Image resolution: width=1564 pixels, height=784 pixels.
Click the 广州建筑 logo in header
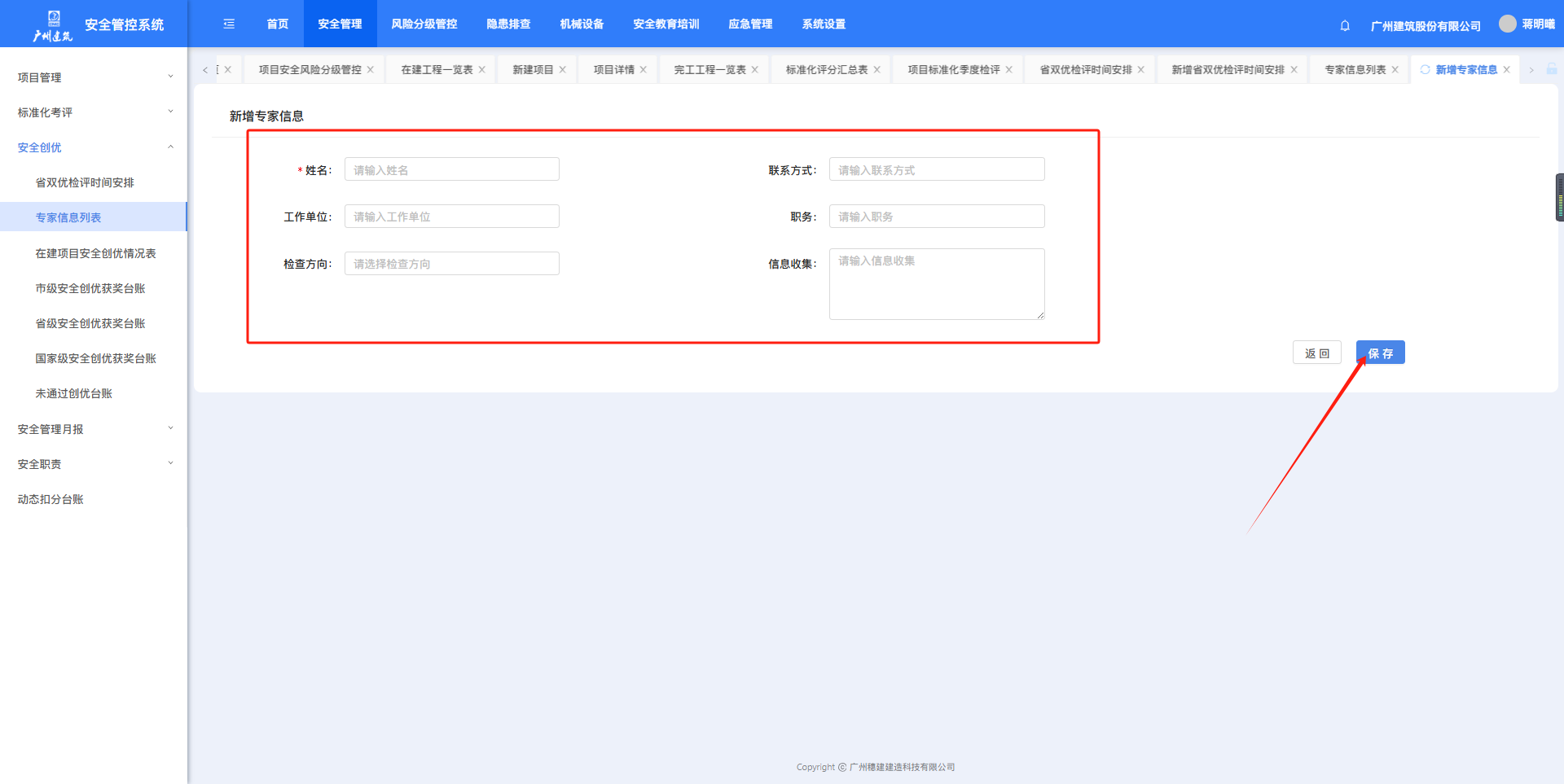pyautogui.click(x=53, y=25)
